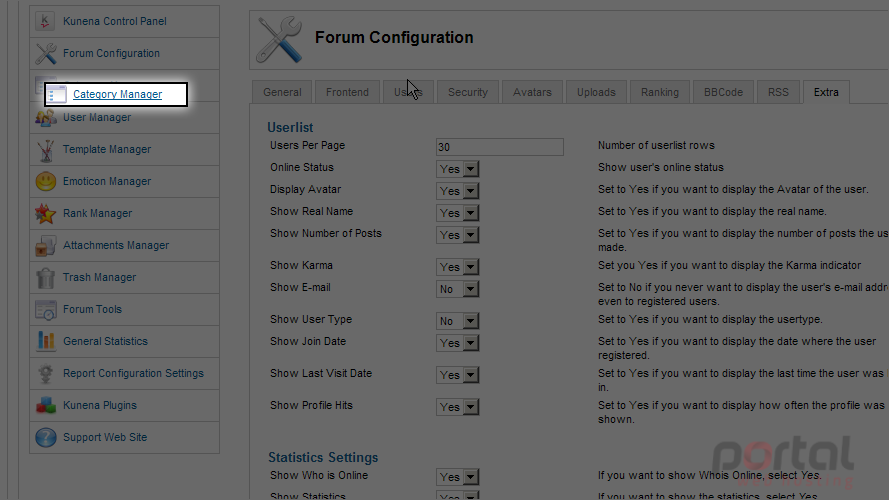
Task: Click the Forum Tools icon
Action: coord(45,310)
